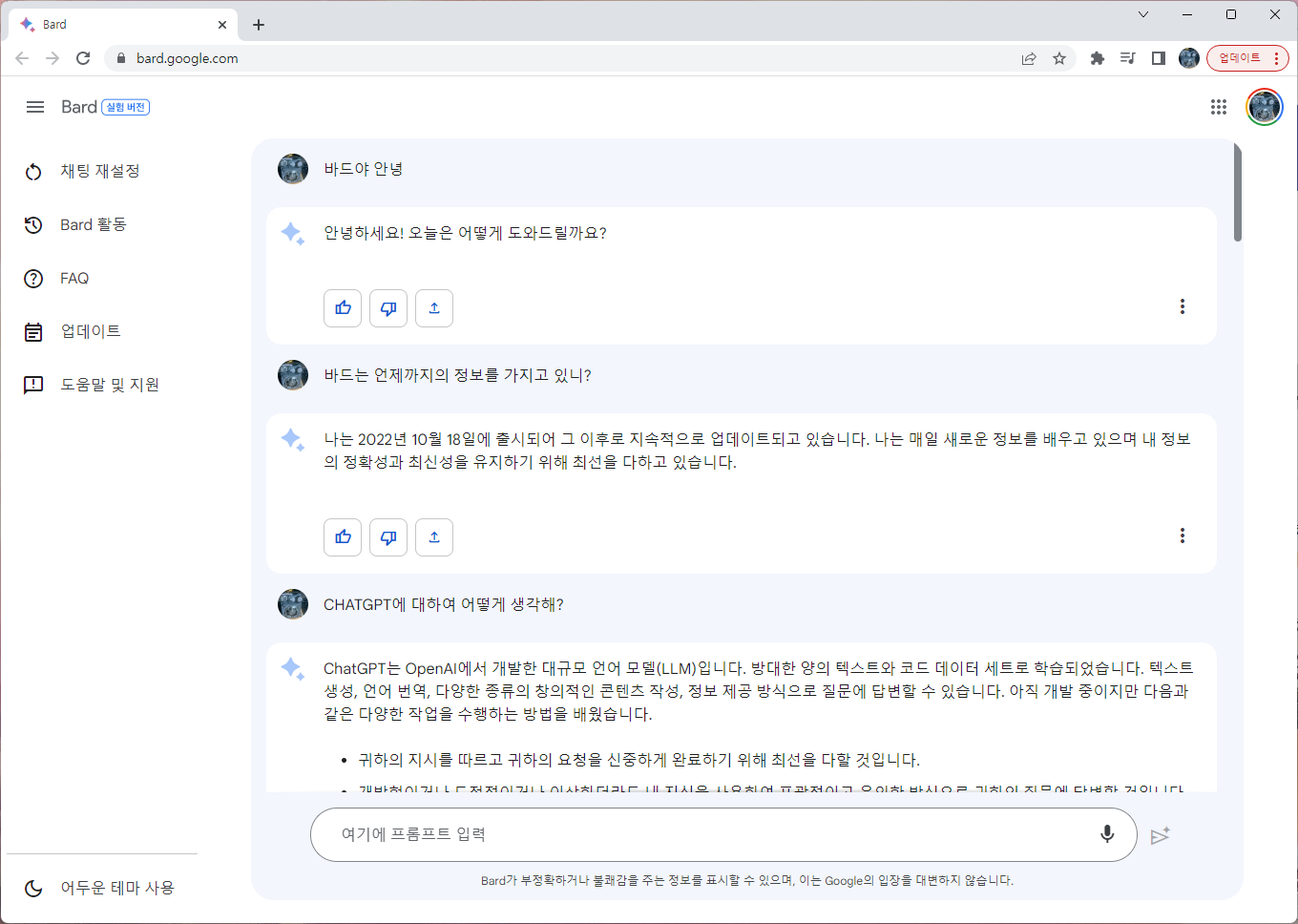Toggle 어두운 테마 사용 option
This screenshot has width=1298, height=924.
point(117,888)
